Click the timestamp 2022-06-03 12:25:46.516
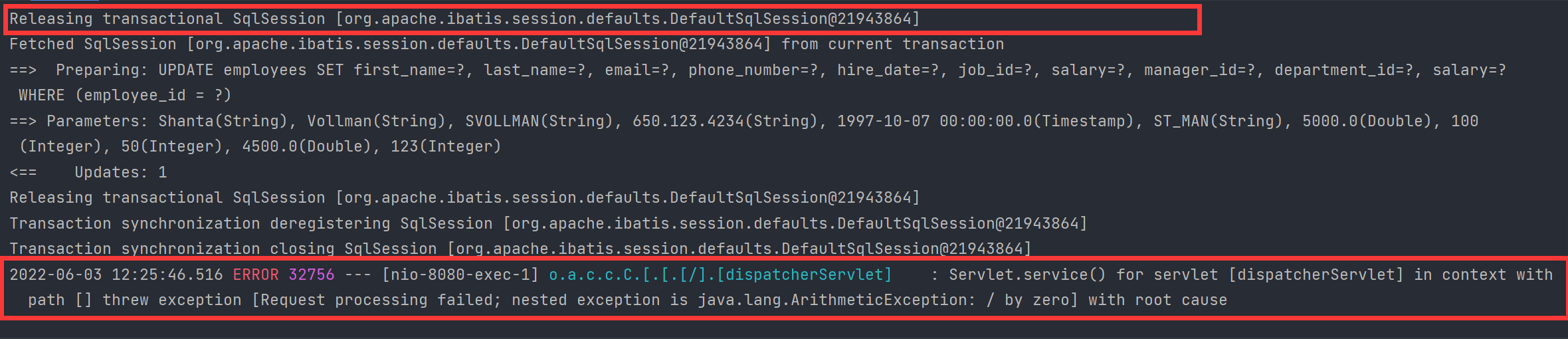 (116, 275)
